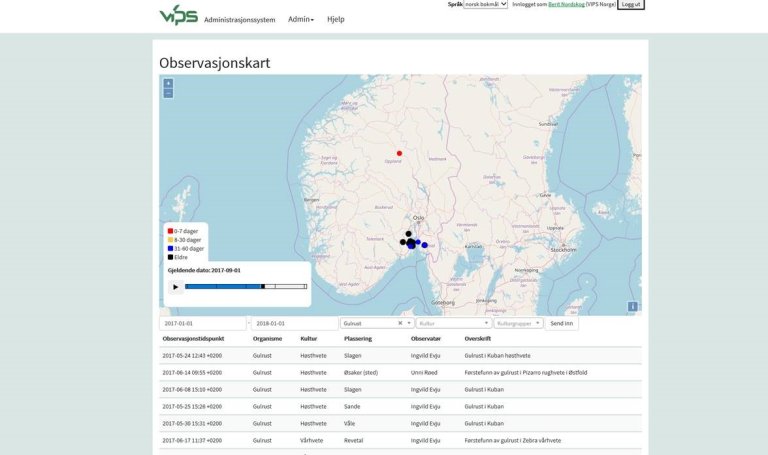Click the Send inn button

click(x=561, y=323)
